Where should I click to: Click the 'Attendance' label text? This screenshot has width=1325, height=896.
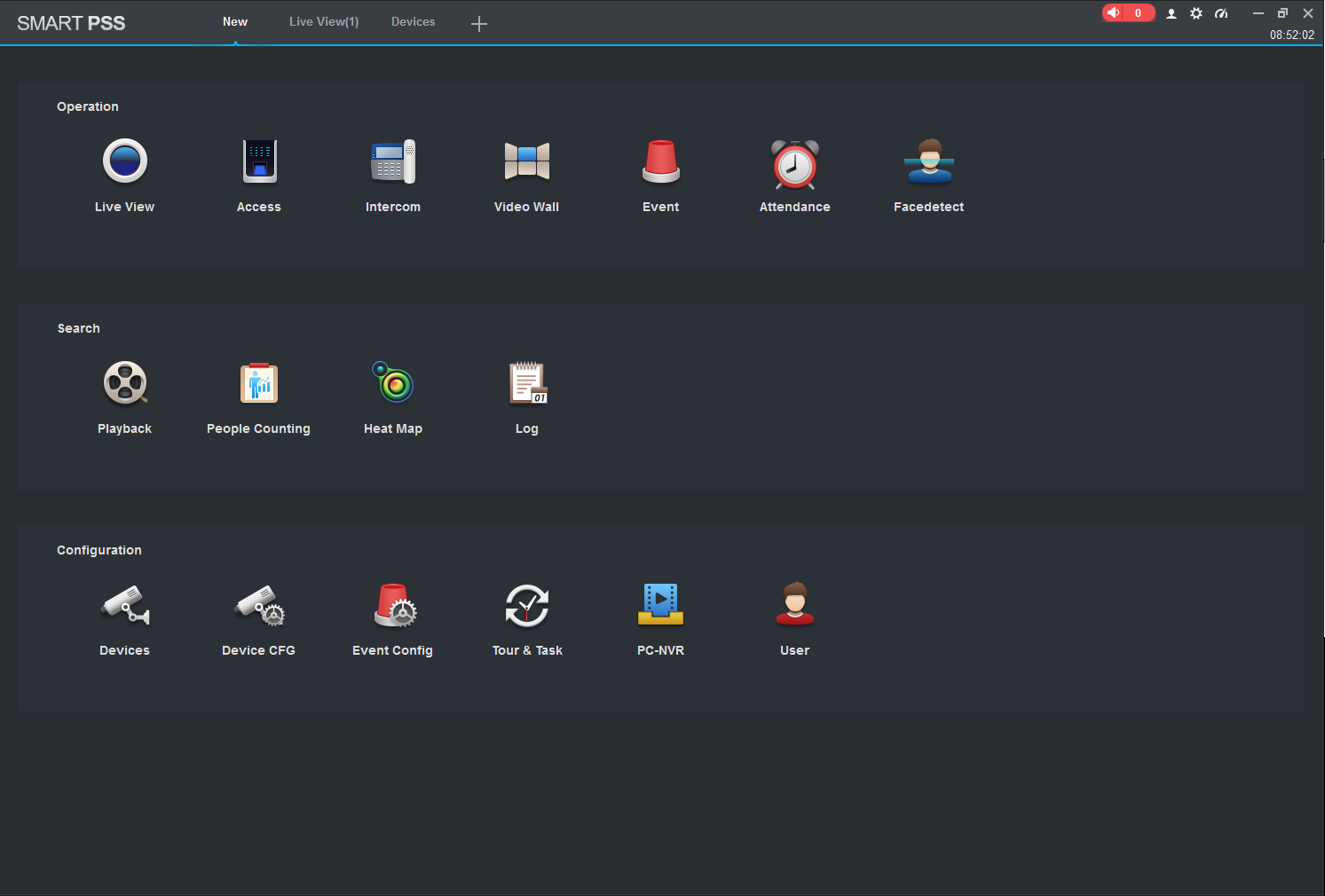tap(795, 207)
